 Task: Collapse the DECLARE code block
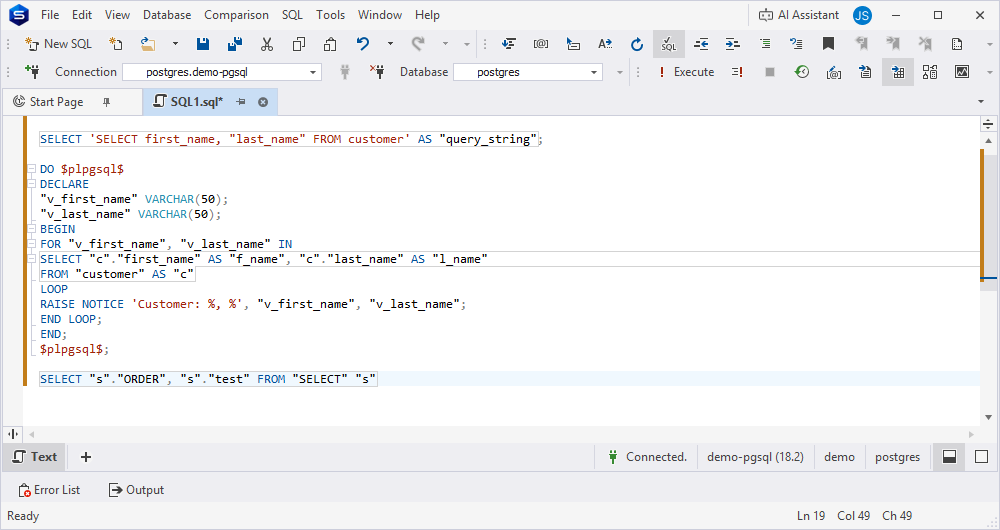(31, 184)
